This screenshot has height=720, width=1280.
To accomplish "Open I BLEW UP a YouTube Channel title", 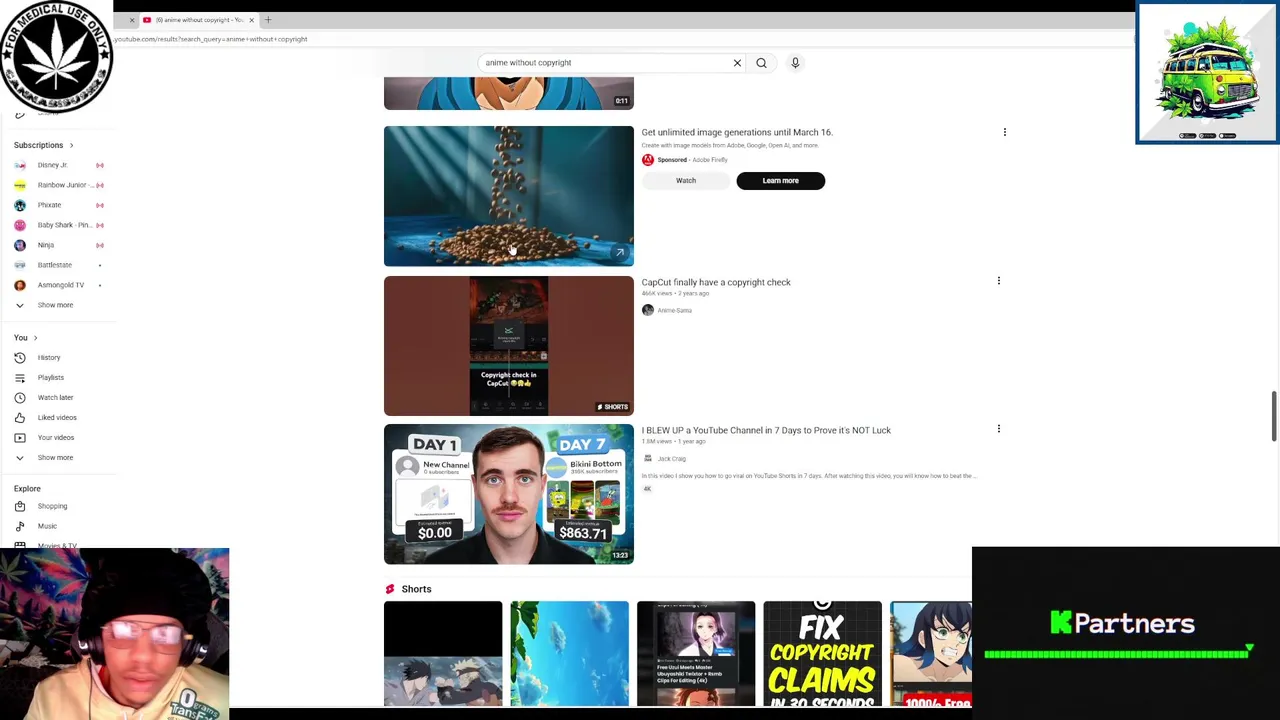I will pyautogui.click(x=766, y=430).
